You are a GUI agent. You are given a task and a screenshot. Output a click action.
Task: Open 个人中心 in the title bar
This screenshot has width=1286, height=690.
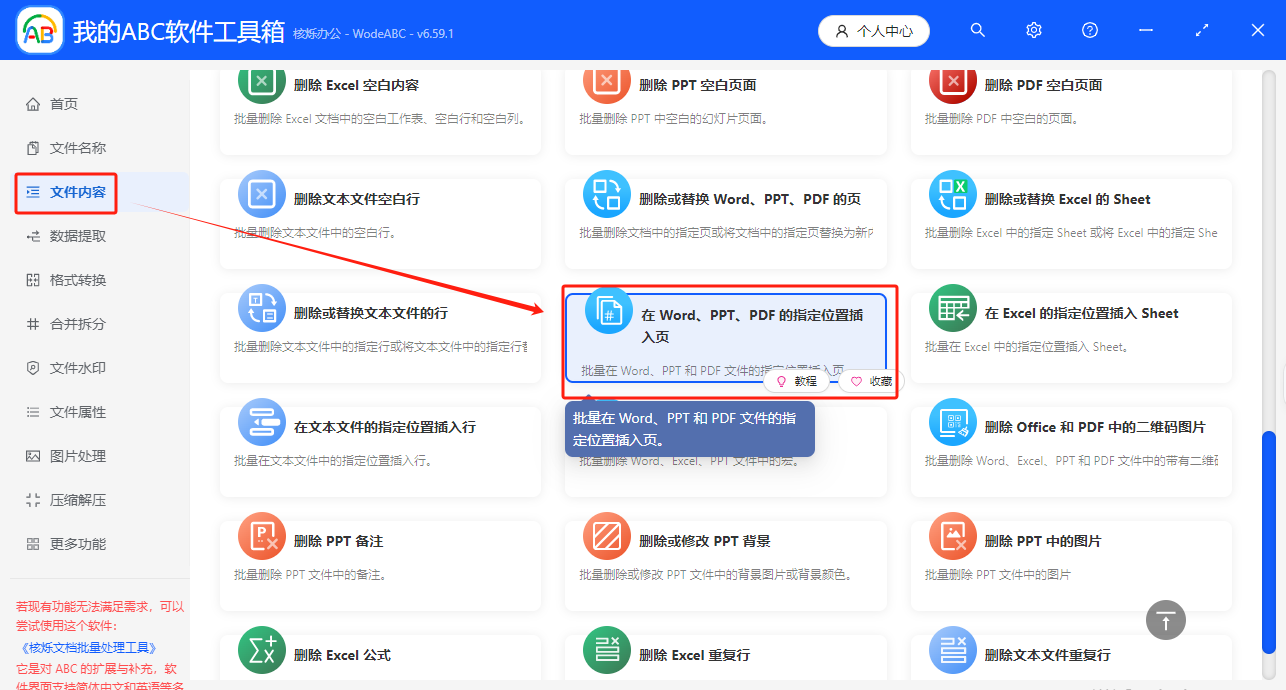click(873, 30)
